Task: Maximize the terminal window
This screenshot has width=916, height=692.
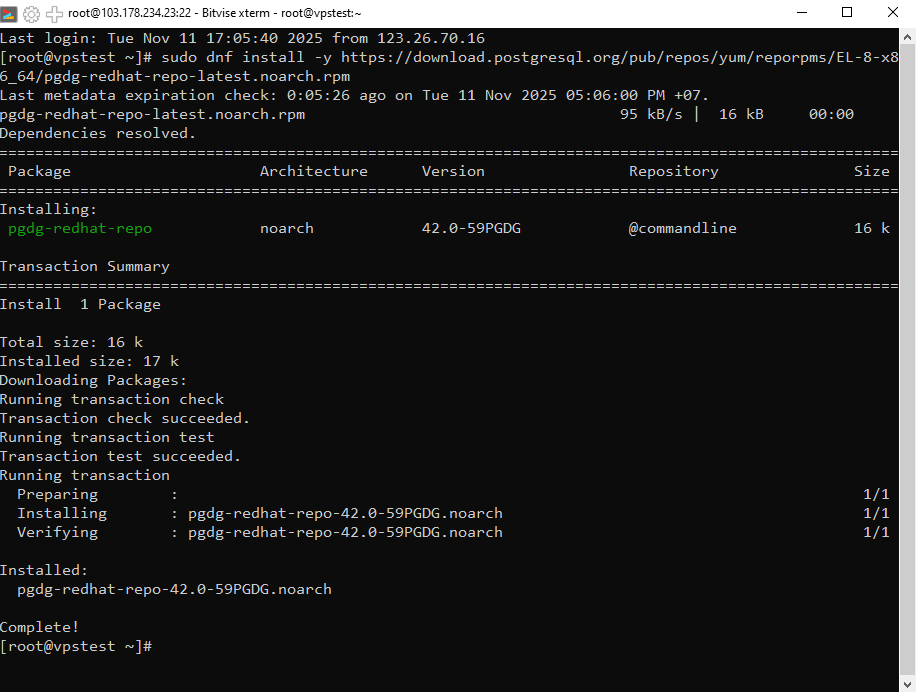Action: coord(849,12)
